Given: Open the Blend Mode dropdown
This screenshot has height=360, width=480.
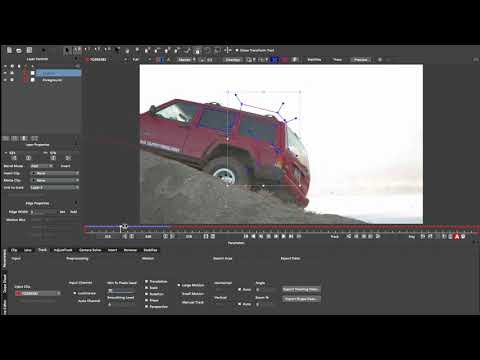Looking at the screenshot, I should (x=42, y=166).
